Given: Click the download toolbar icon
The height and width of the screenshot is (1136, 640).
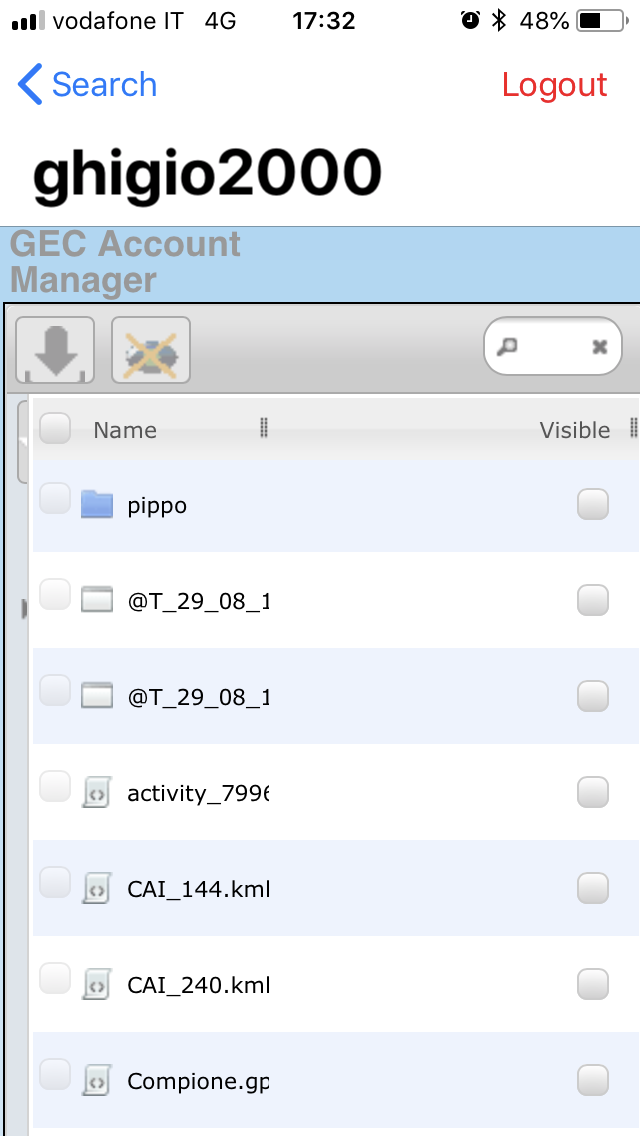Looking at the screenshot, I should (x=53, y=349).
